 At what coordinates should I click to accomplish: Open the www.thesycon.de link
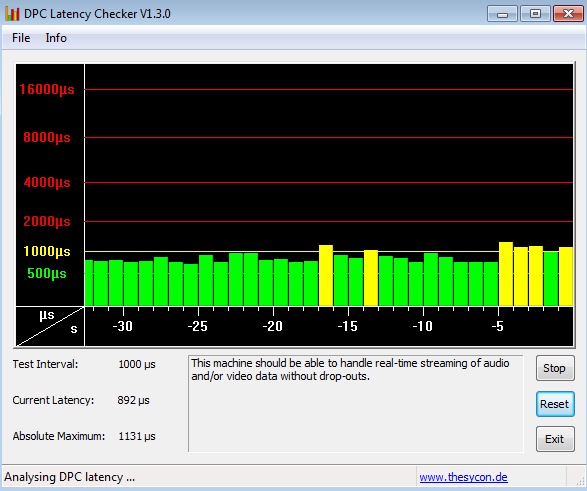point(463,477)
